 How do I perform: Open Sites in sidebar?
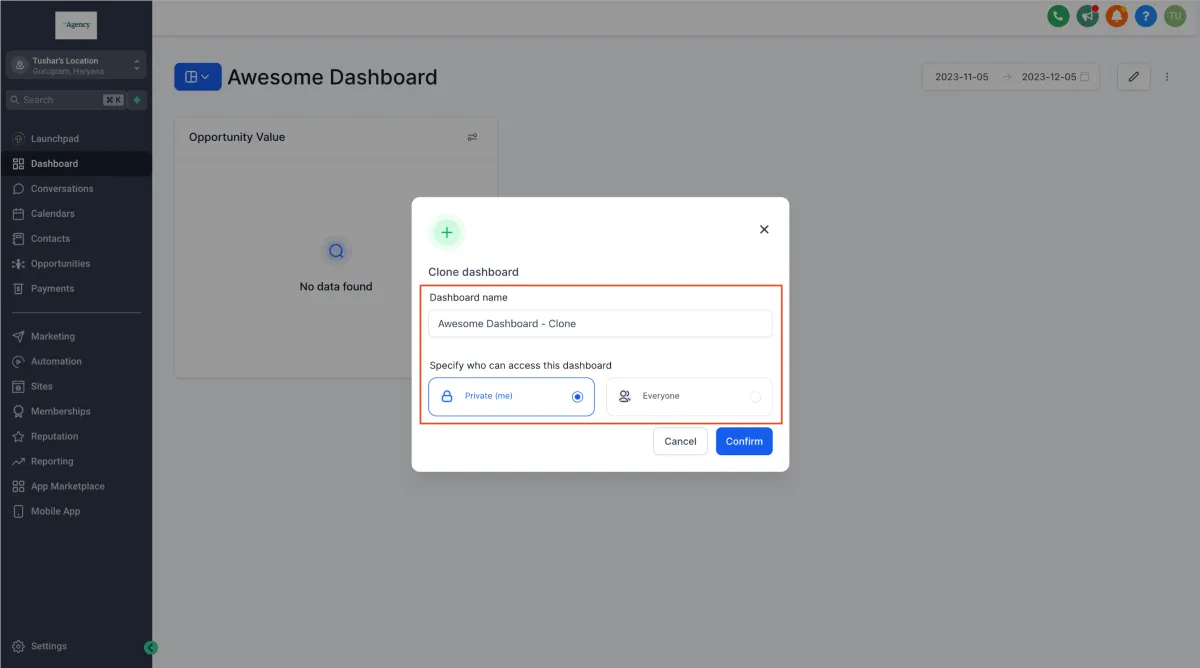pyautogui.click(x=76, y=387)
